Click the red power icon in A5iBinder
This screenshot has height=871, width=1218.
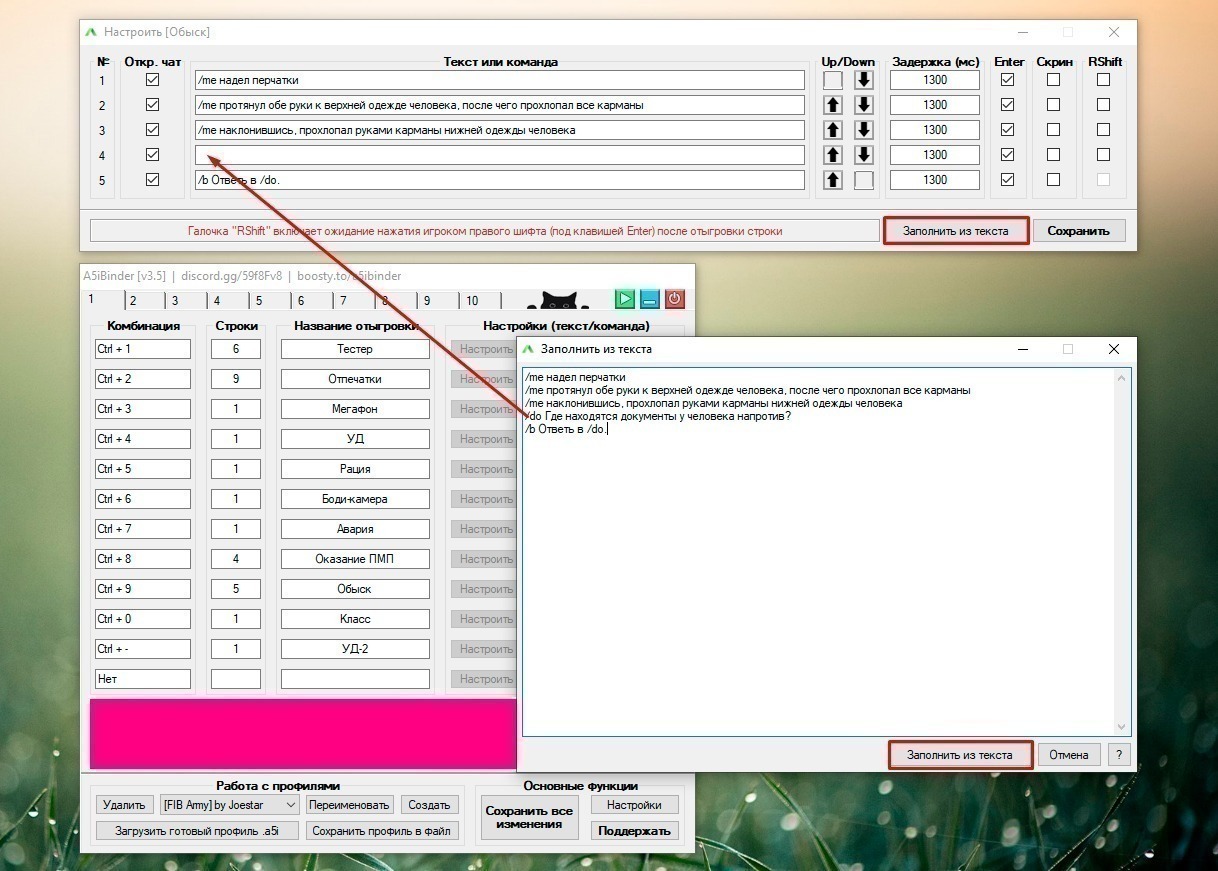point(675,299)
